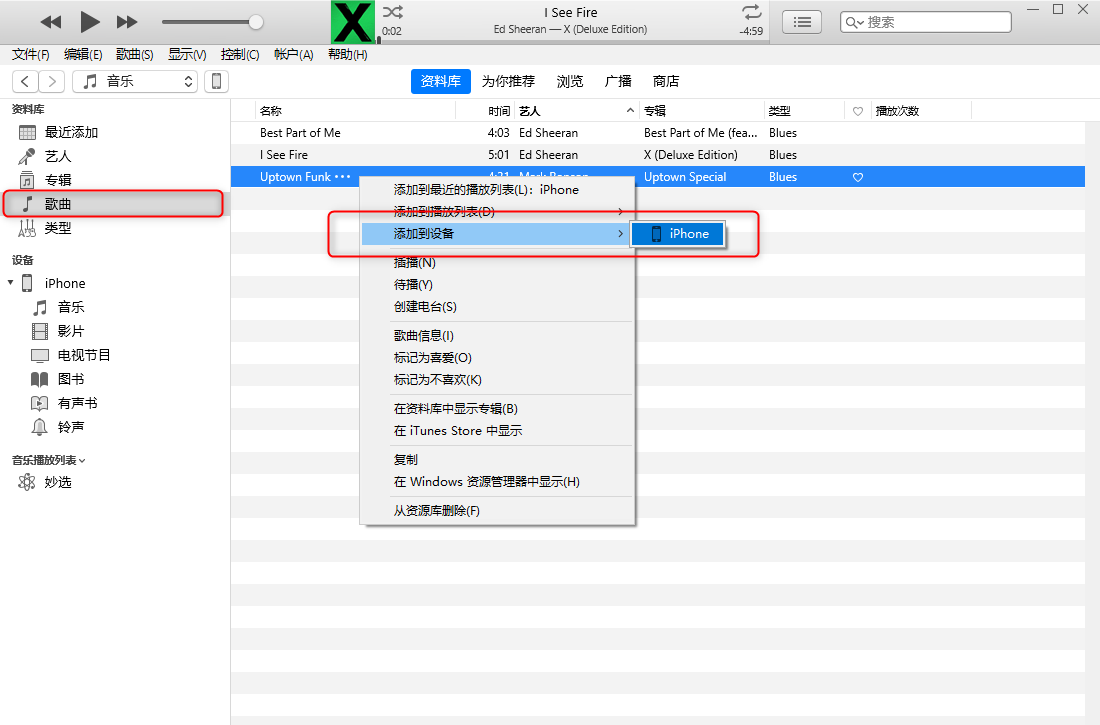
Task: Go back with the left arrow button
Action: click(25, 81)
